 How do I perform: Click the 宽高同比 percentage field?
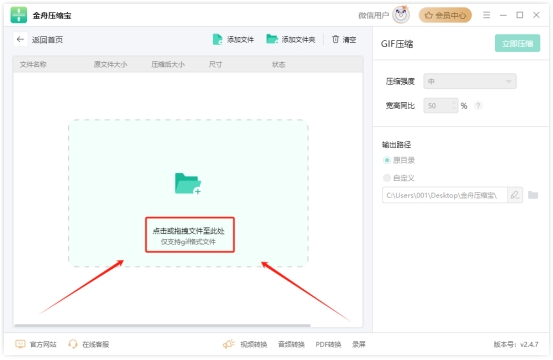pyautogui.click(x=441, y=105)
